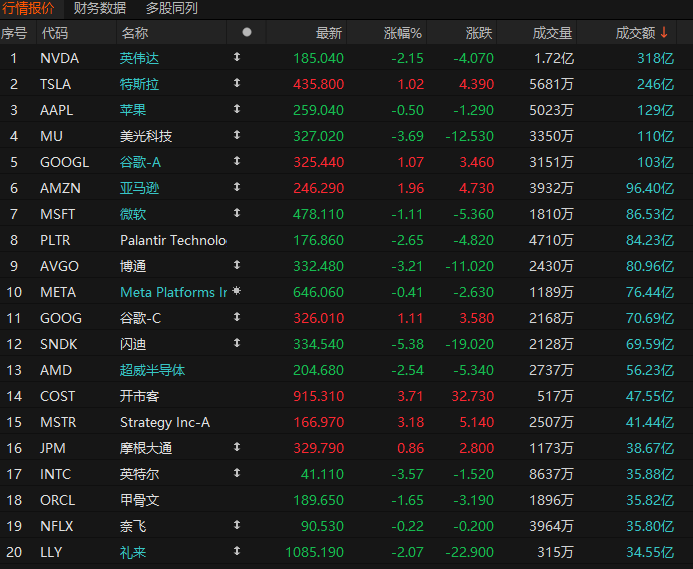Select the 奈飞 name cell
Image resolution: width=693 pixels, height=569 pixels.
pyautogui.click(x=133, y=526)
